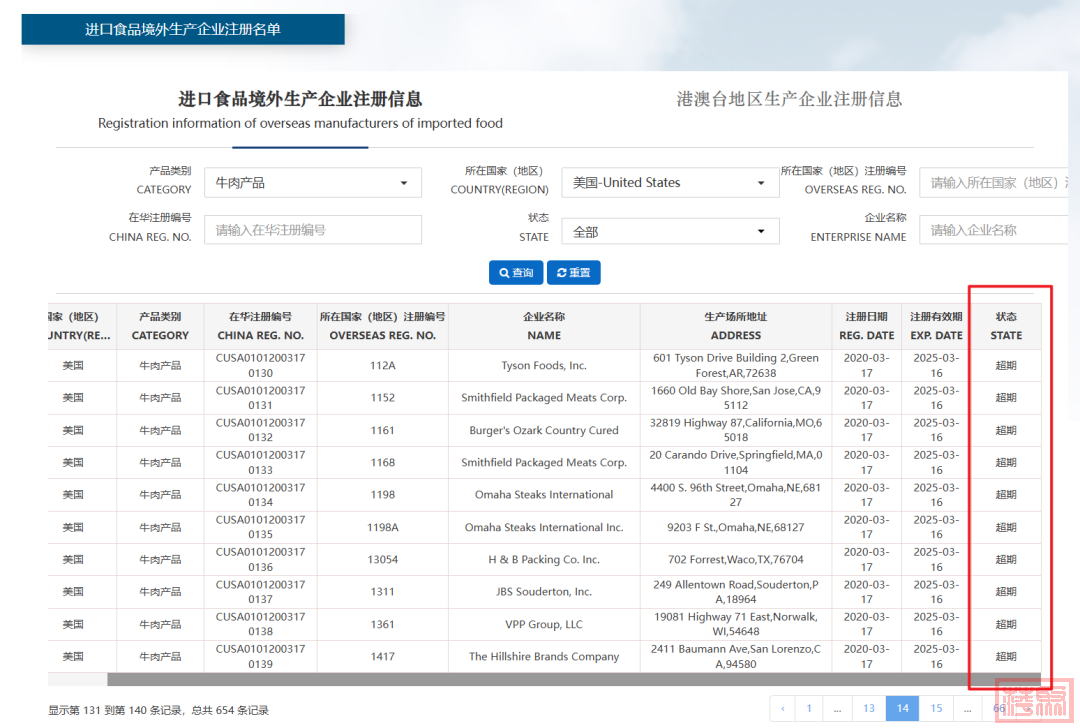Click address 702 Forrest,Waco,TX,76704
Image resolution: width=1080 pixels, height=728 pixels.
pyautogui.click(x=736, y=560)
